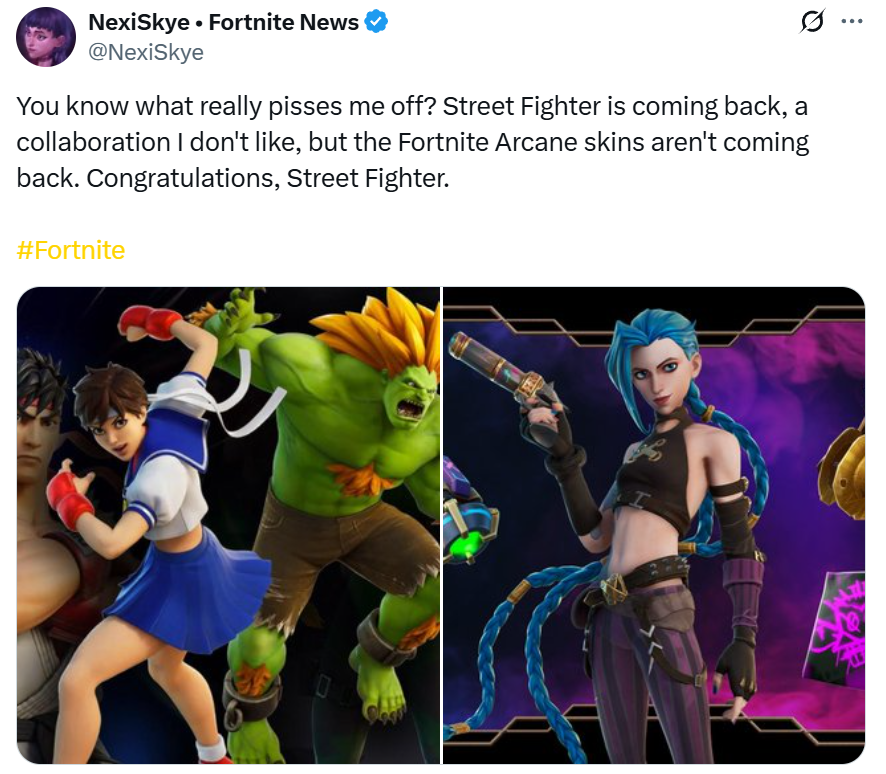This screenshot has height=774, width=886.
Task: Click Jinx's blue-haired face in the right image
Action: pos(657,375)
